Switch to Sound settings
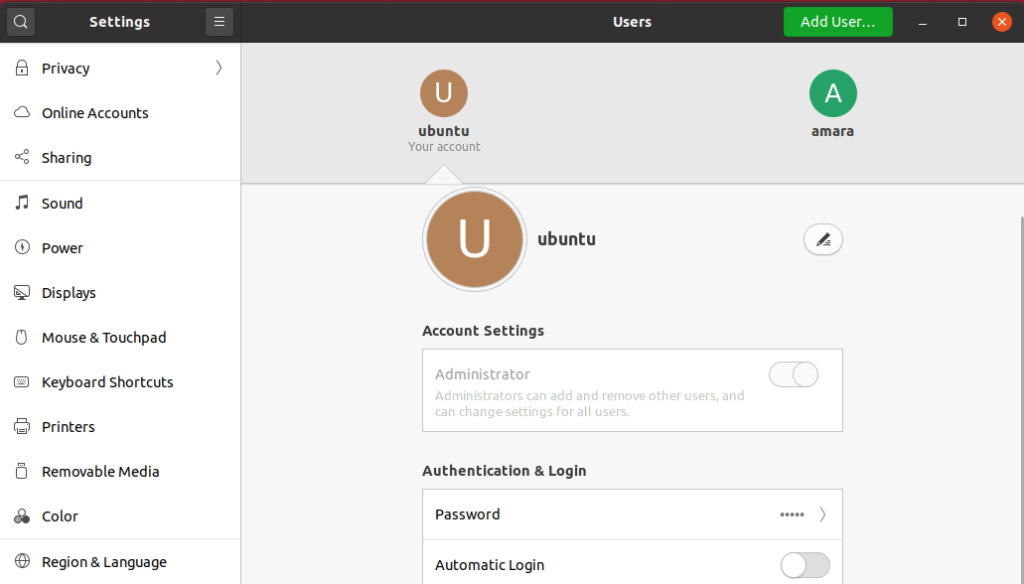 click(120, 203)
